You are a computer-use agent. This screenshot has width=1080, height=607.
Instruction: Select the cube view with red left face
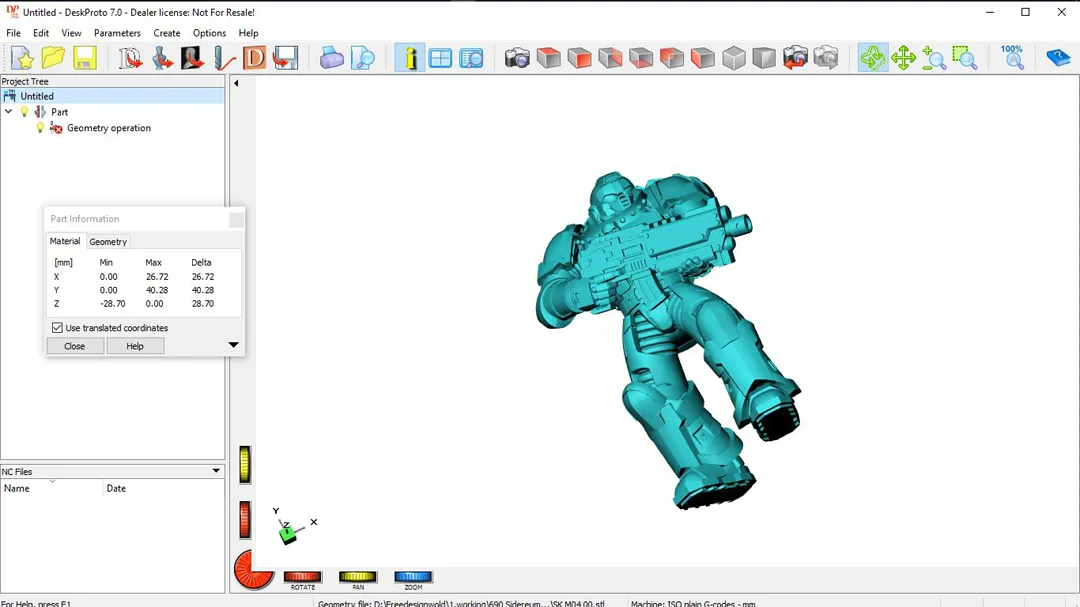(x=703, y=58)
